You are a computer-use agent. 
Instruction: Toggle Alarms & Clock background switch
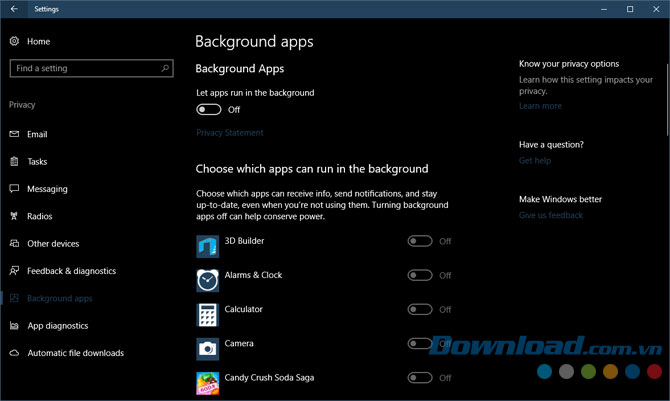420,275
